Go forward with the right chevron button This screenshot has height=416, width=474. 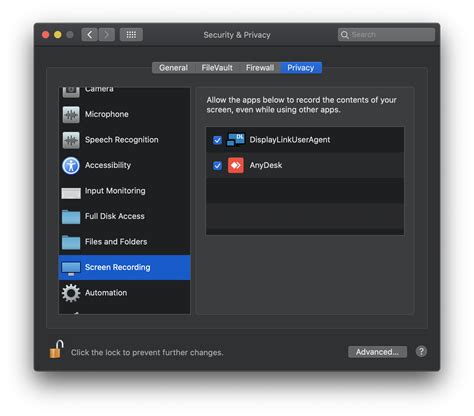click(107, 35)
